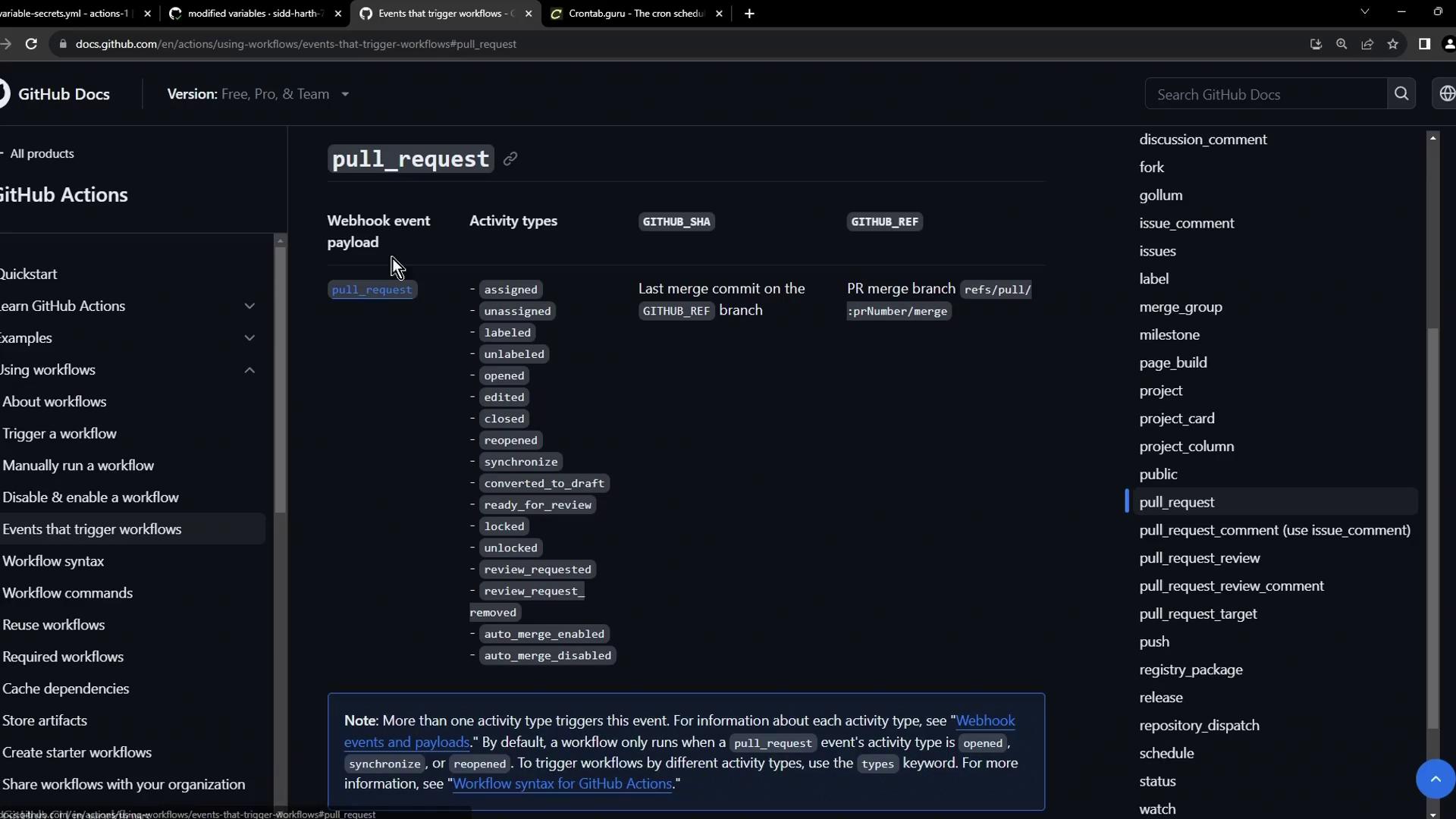Open Workflow syntax for GitHub Actions link

[562, 784]
